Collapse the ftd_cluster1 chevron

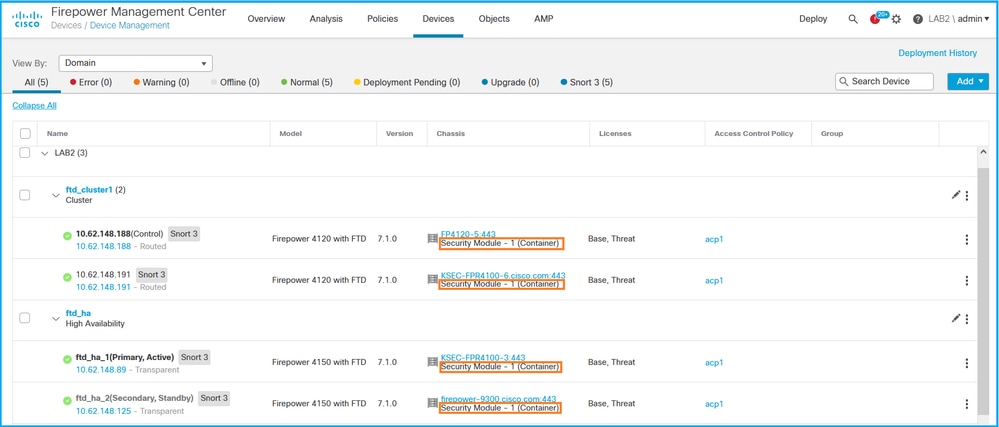point(56,195)
